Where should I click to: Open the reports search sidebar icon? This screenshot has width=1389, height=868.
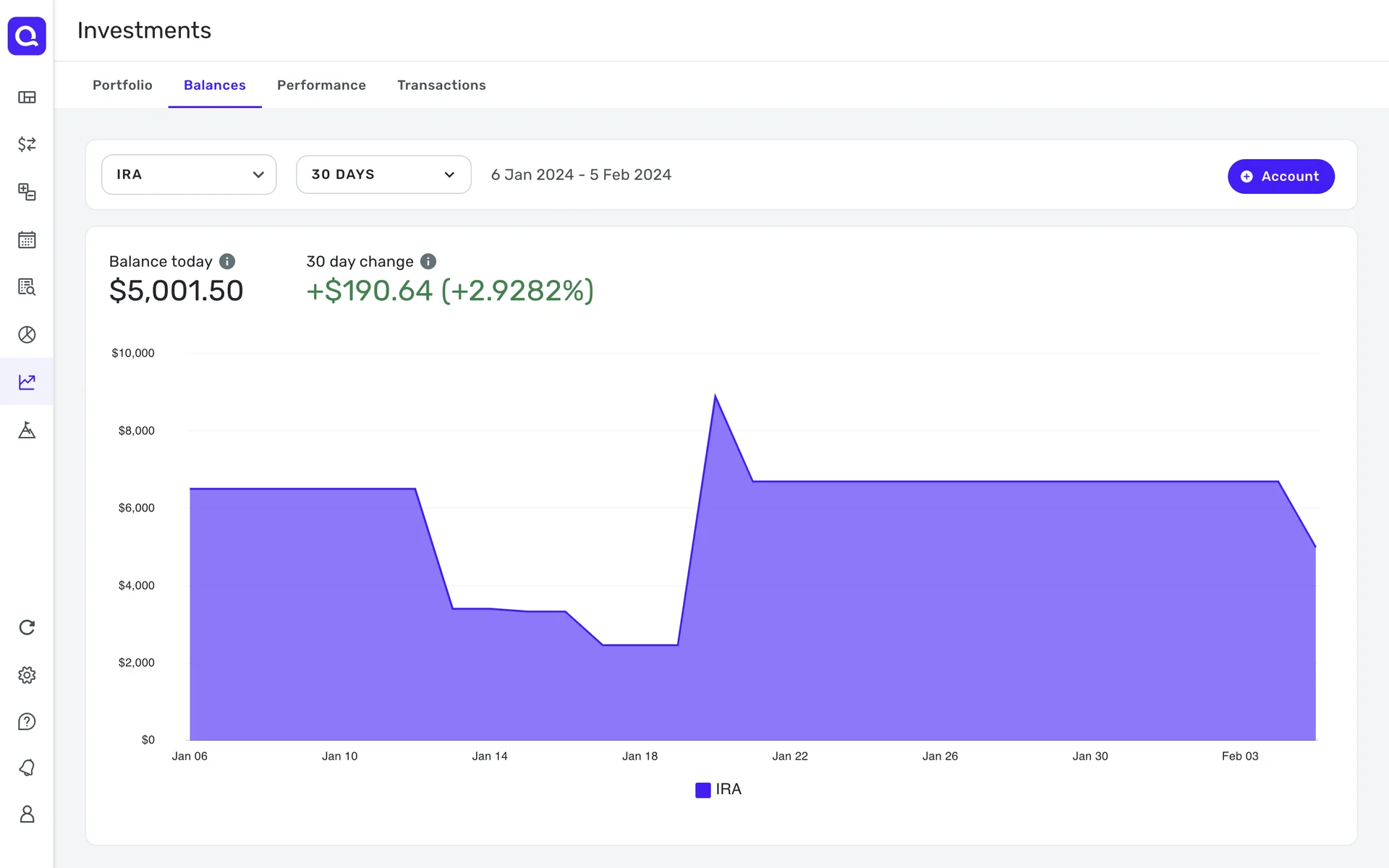(x=27, y=287)
